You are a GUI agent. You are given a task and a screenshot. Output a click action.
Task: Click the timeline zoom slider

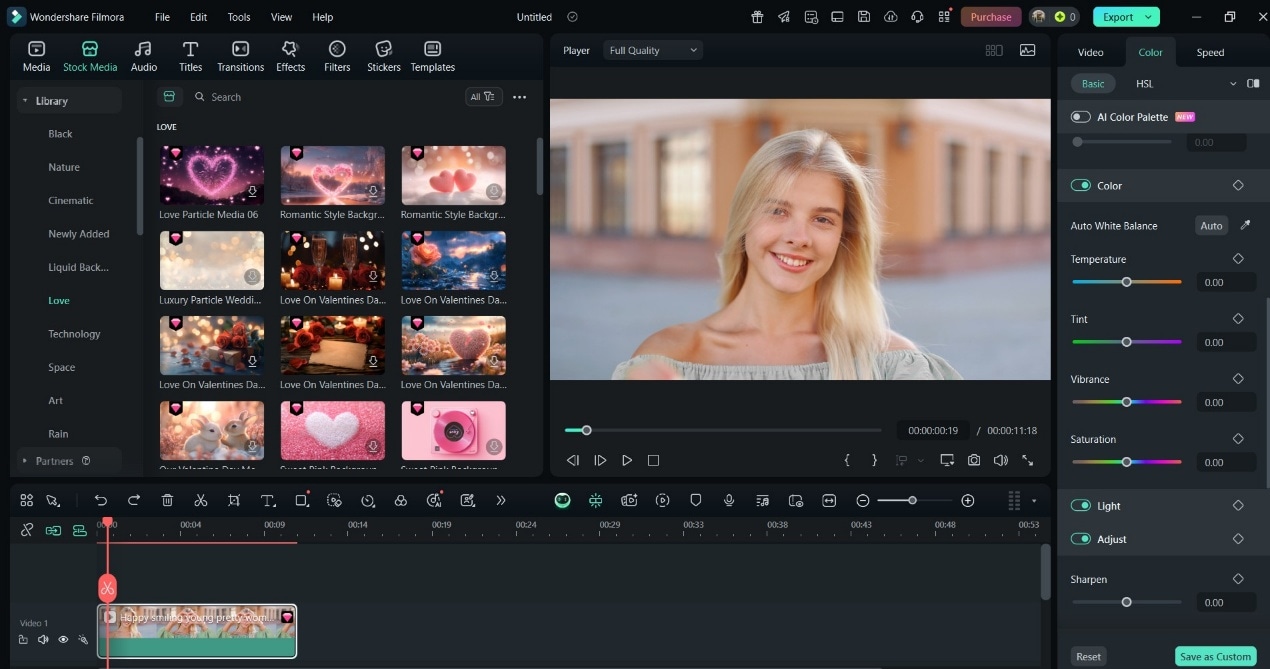912,500
